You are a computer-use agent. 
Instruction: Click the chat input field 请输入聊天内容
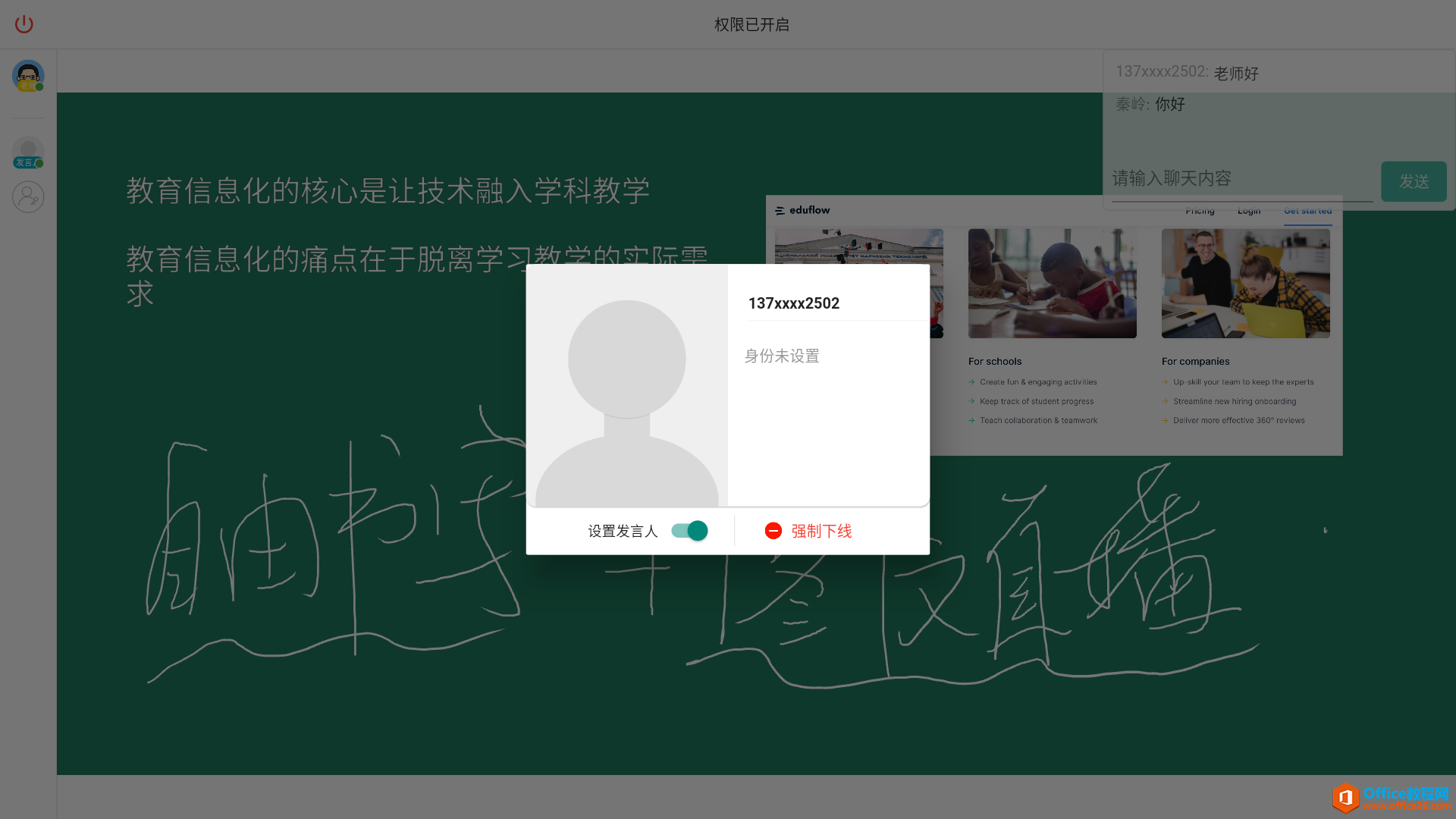1244,178
